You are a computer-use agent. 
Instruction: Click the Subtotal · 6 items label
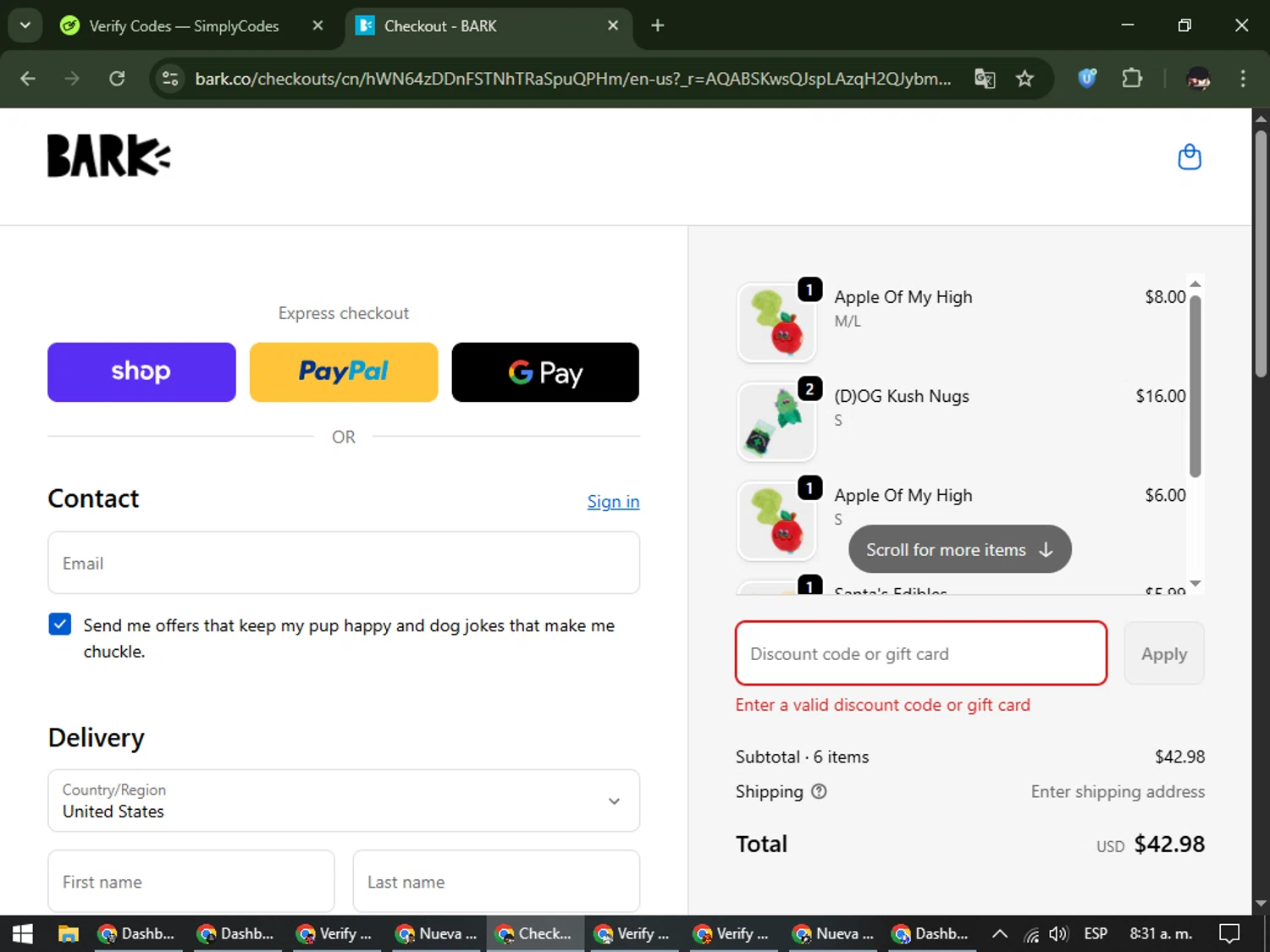802,757
